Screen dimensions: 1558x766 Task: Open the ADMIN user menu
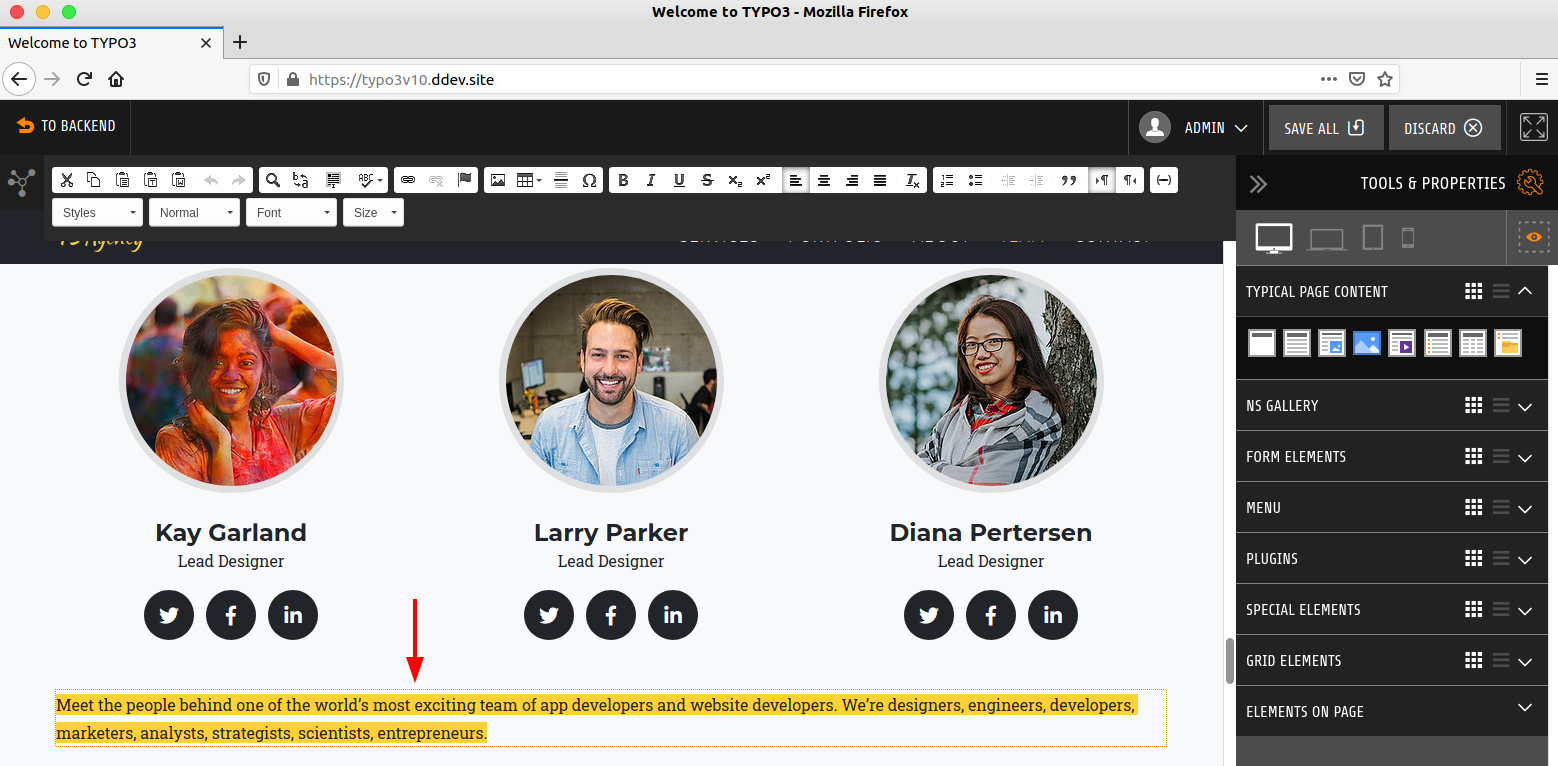click(1196, 127)
